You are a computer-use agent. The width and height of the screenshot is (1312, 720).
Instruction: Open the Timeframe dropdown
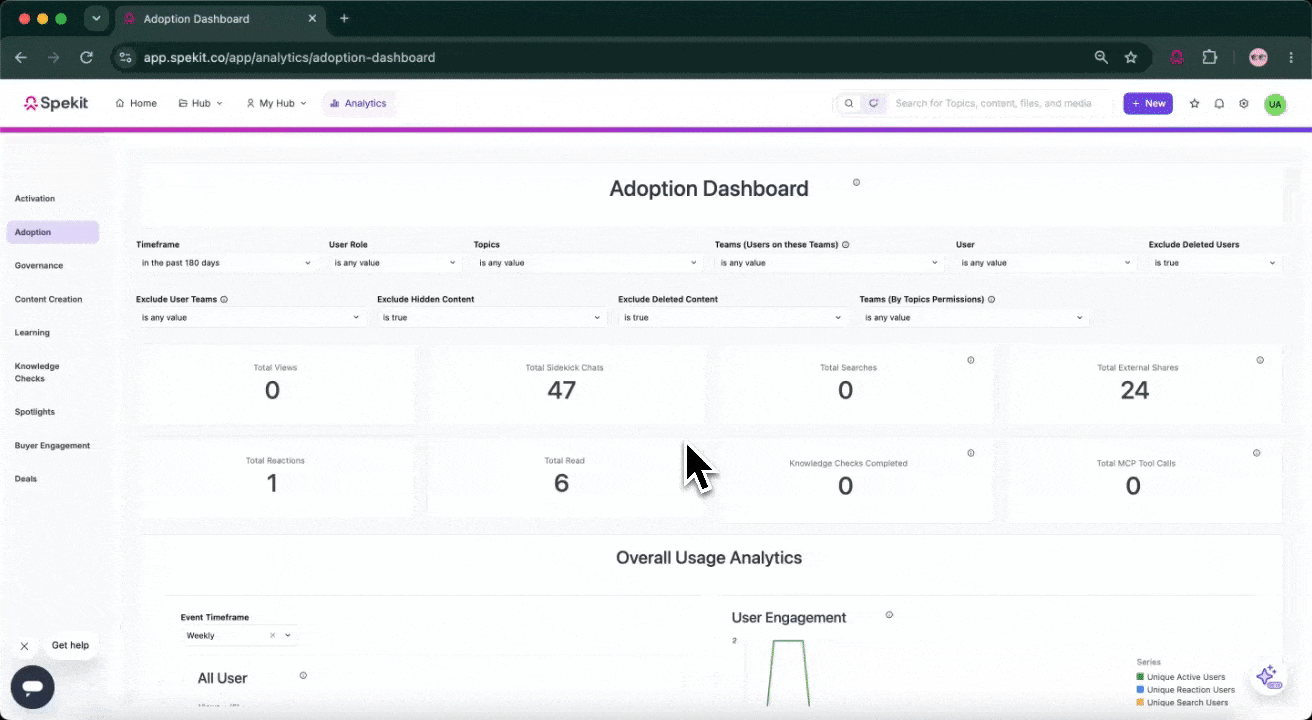coord(226,263)
